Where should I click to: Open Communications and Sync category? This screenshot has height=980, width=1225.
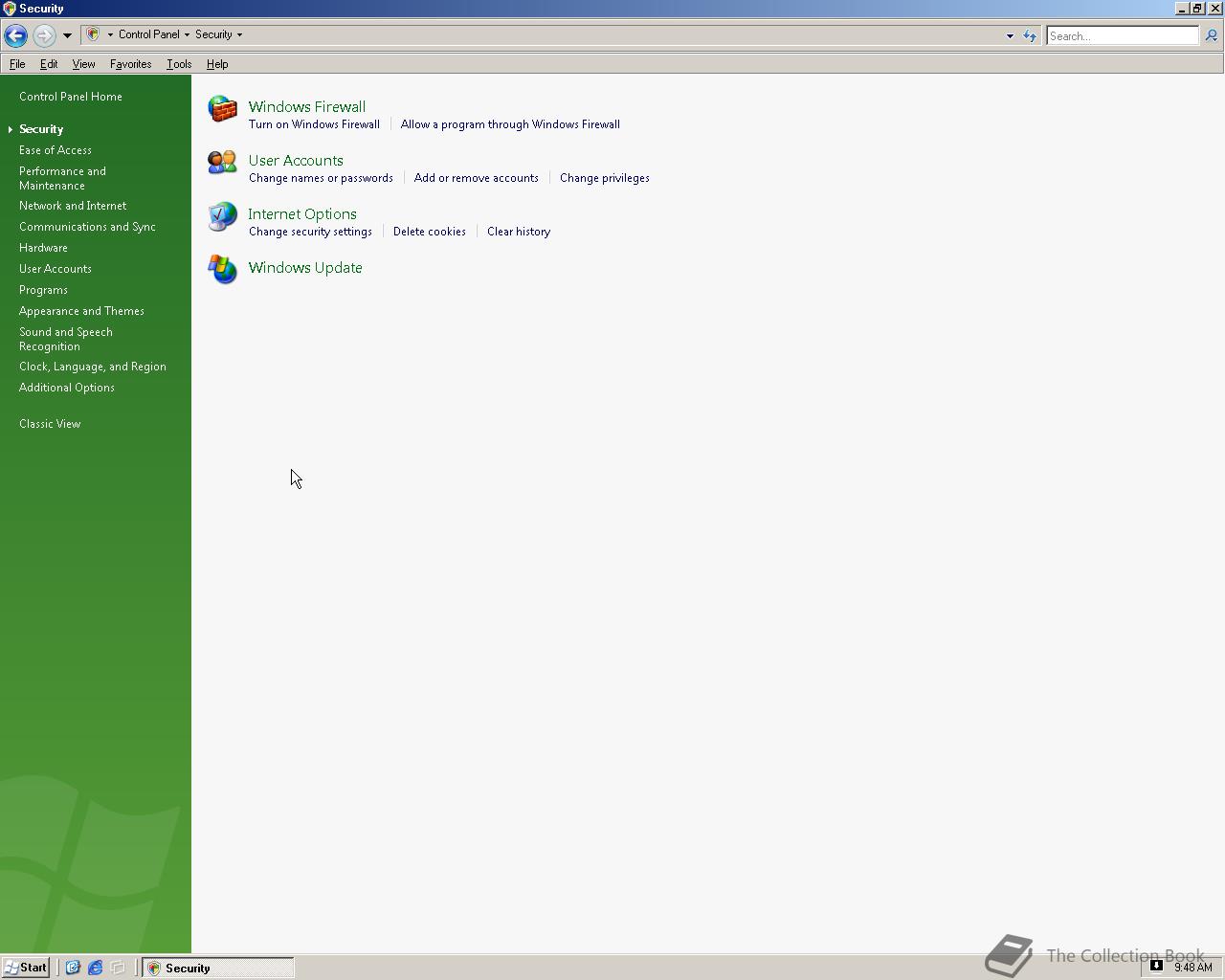[x=87, y=227]
